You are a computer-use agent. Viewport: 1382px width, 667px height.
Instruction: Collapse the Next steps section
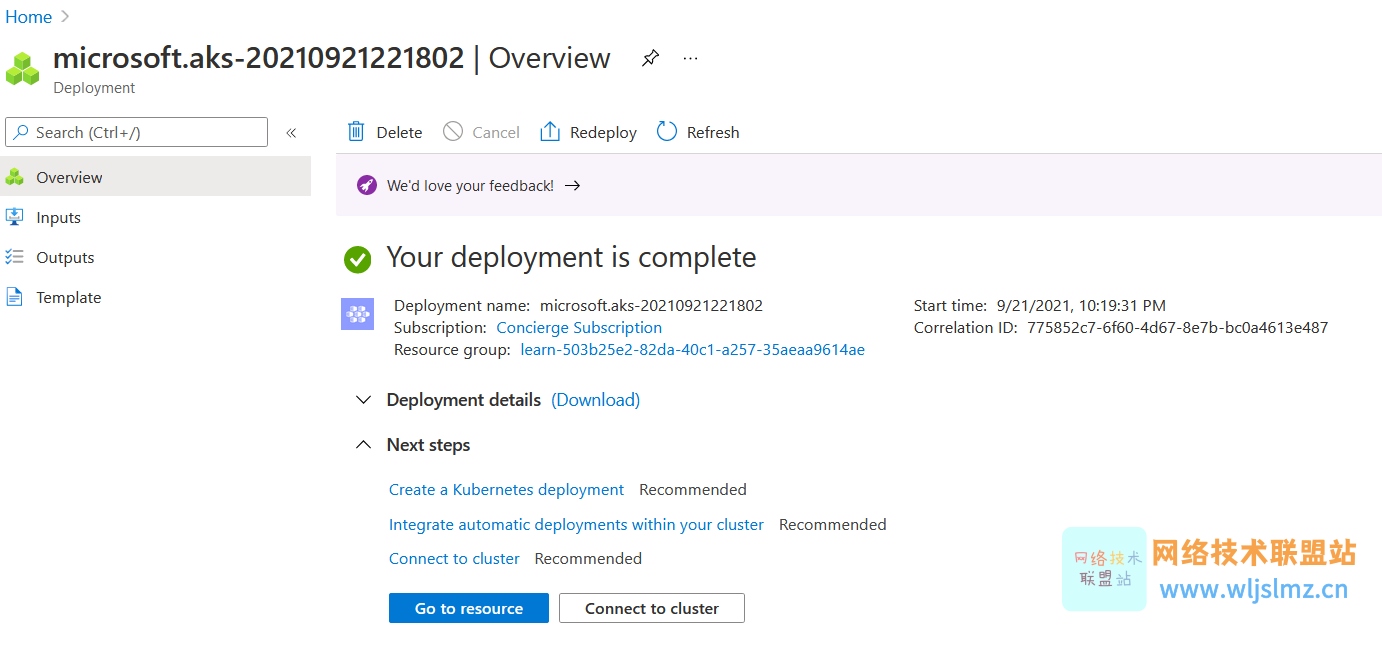363,445
